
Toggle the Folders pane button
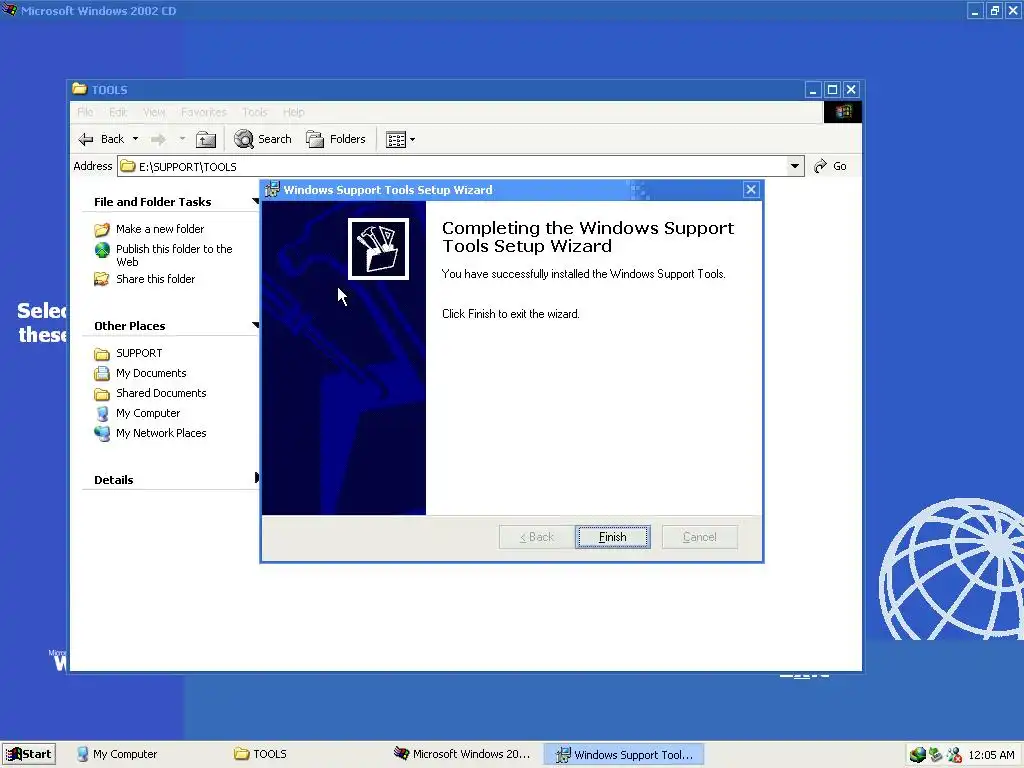coord(336,139)
